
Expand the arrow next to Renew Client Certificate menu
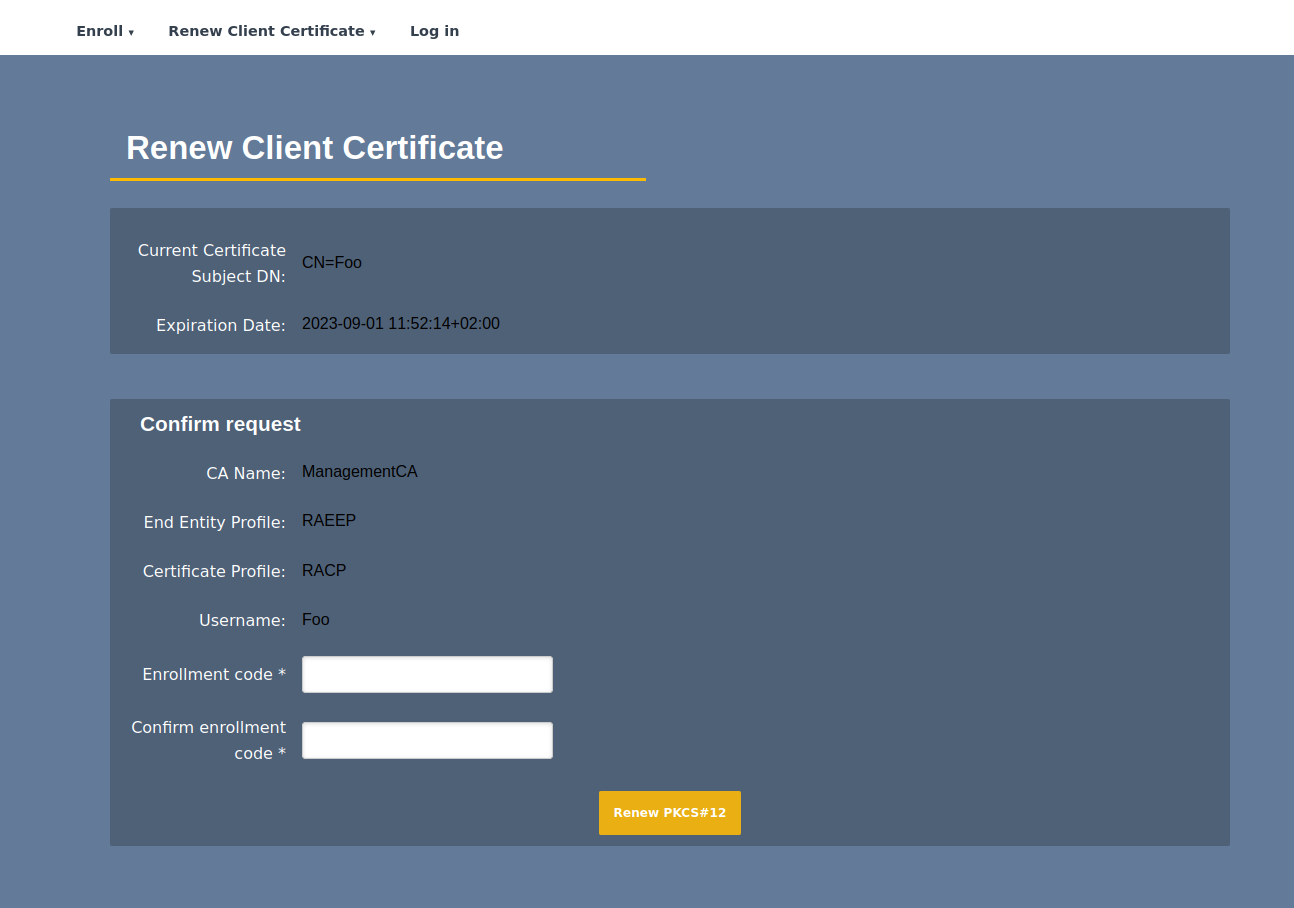[x=373, y=33]
